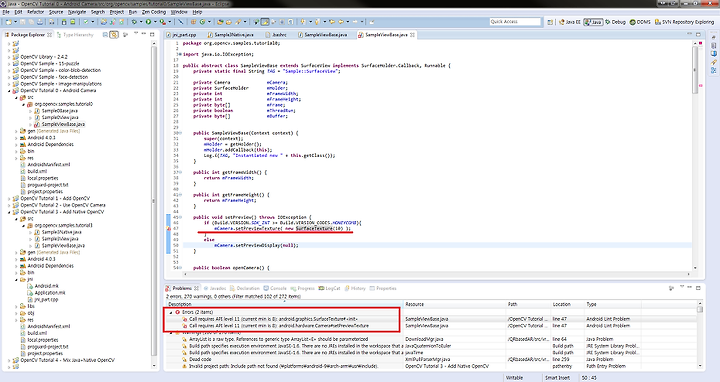Open the Window menu
The width and height of the screenshot is (720, 382).
pos(179,12)
